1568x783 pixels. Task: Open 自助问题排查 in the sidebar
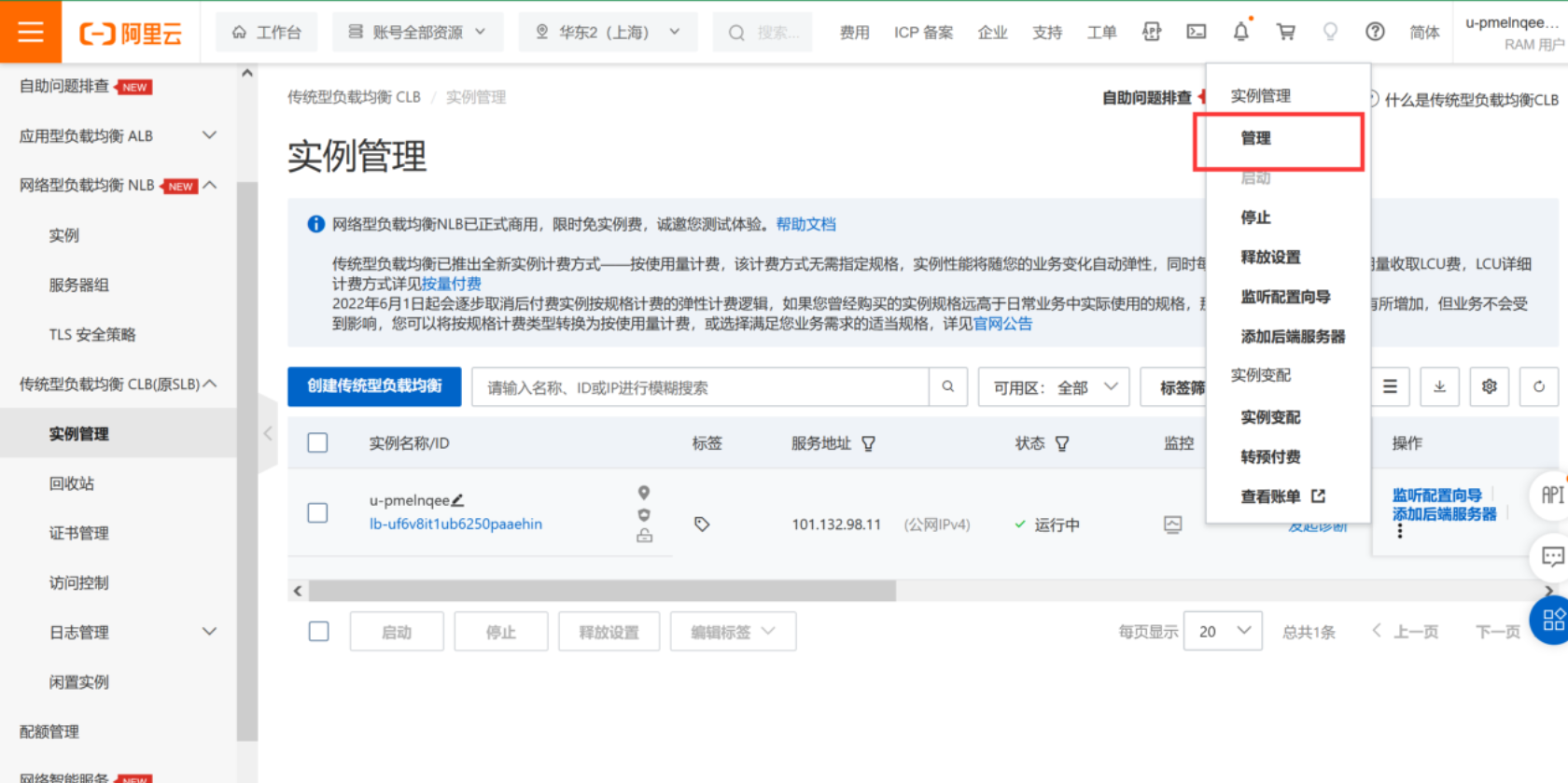click(64, 86)
